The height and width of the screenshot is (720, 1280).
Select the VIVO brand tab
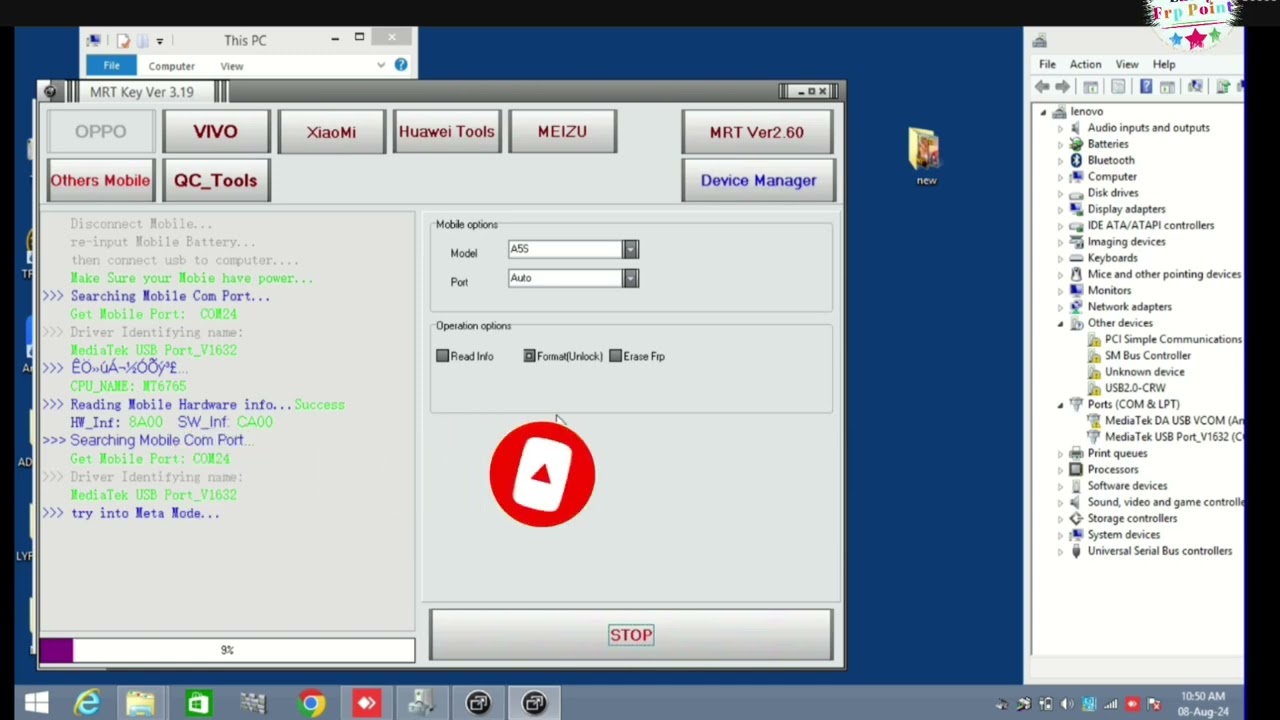tap(215, 132)
